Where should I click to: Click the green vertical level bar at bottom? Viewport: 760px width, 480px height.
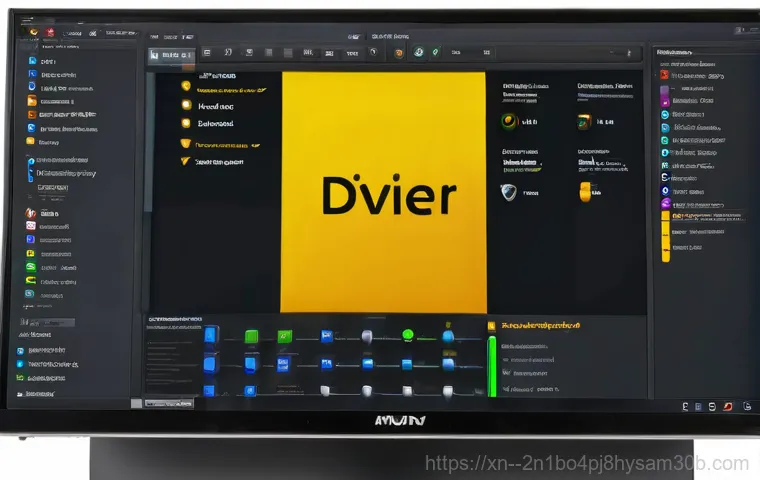pyautogui.click(x=491, y=366)
